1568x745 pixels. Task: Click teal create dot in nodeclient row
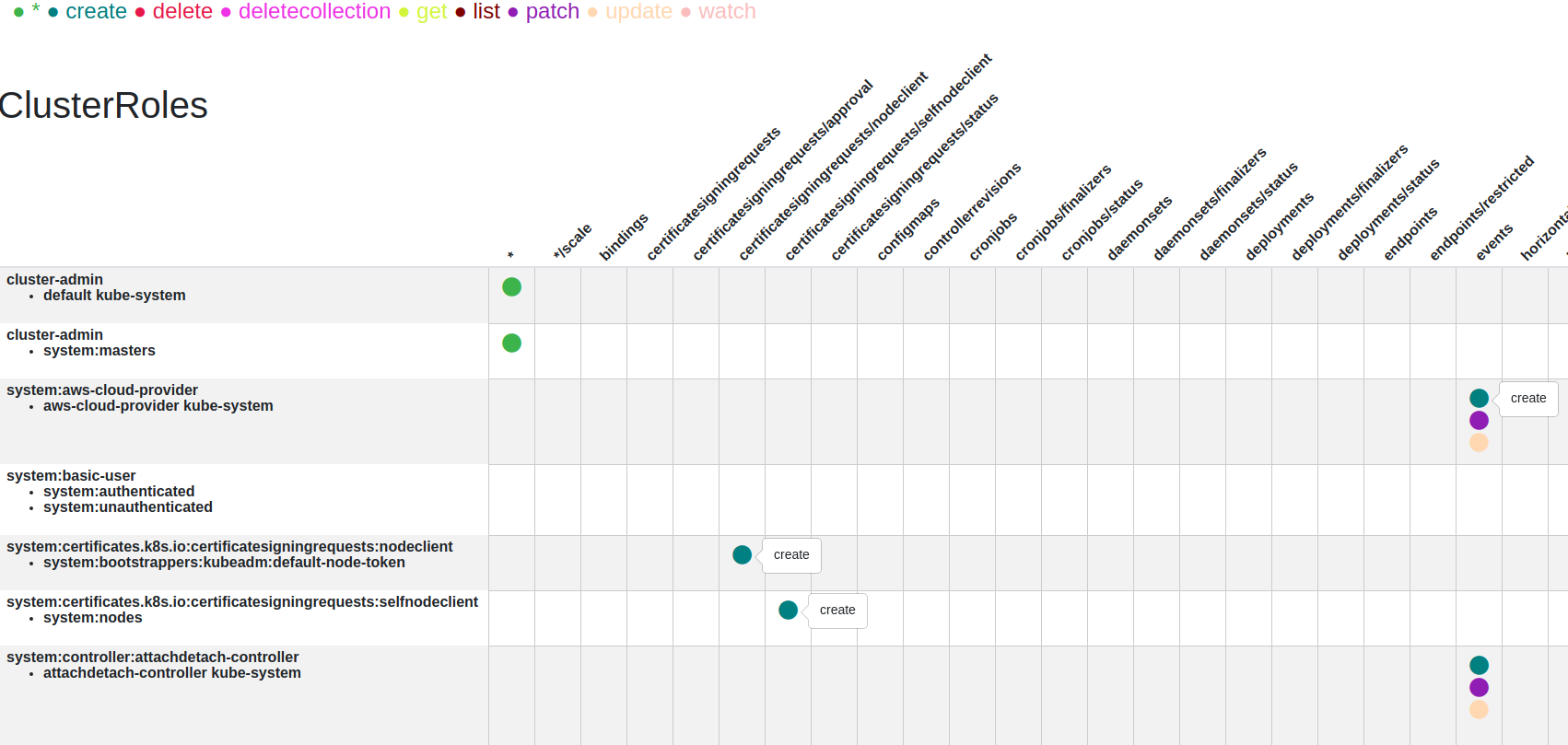(743, 555)
